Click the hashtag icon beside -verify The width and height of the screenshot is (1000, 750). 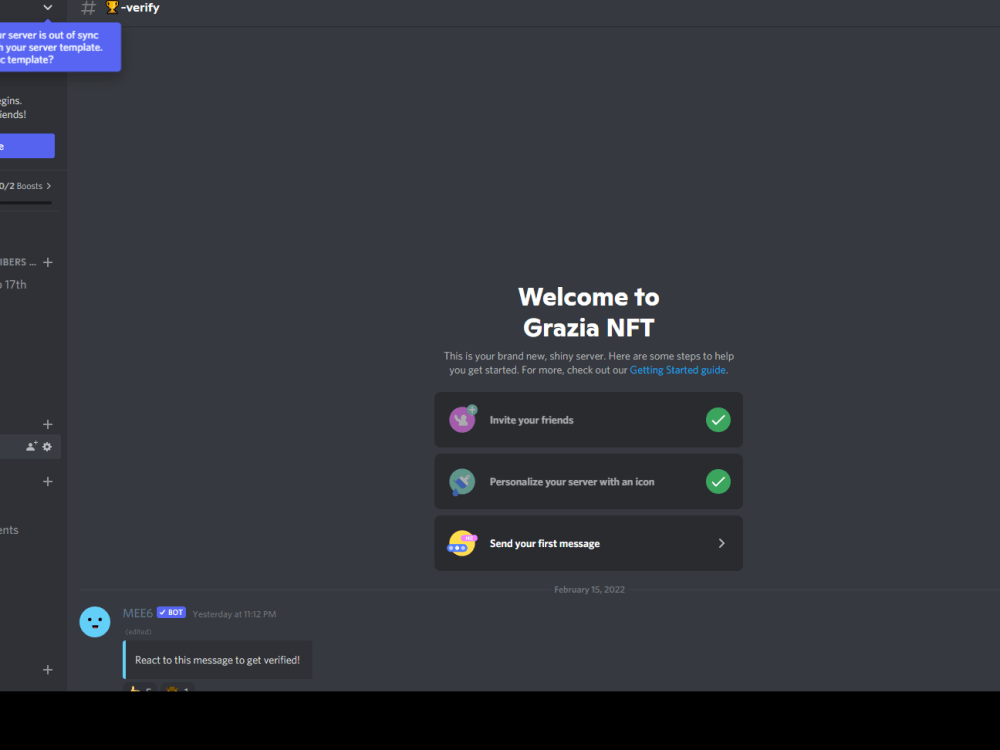coord(87,8)
